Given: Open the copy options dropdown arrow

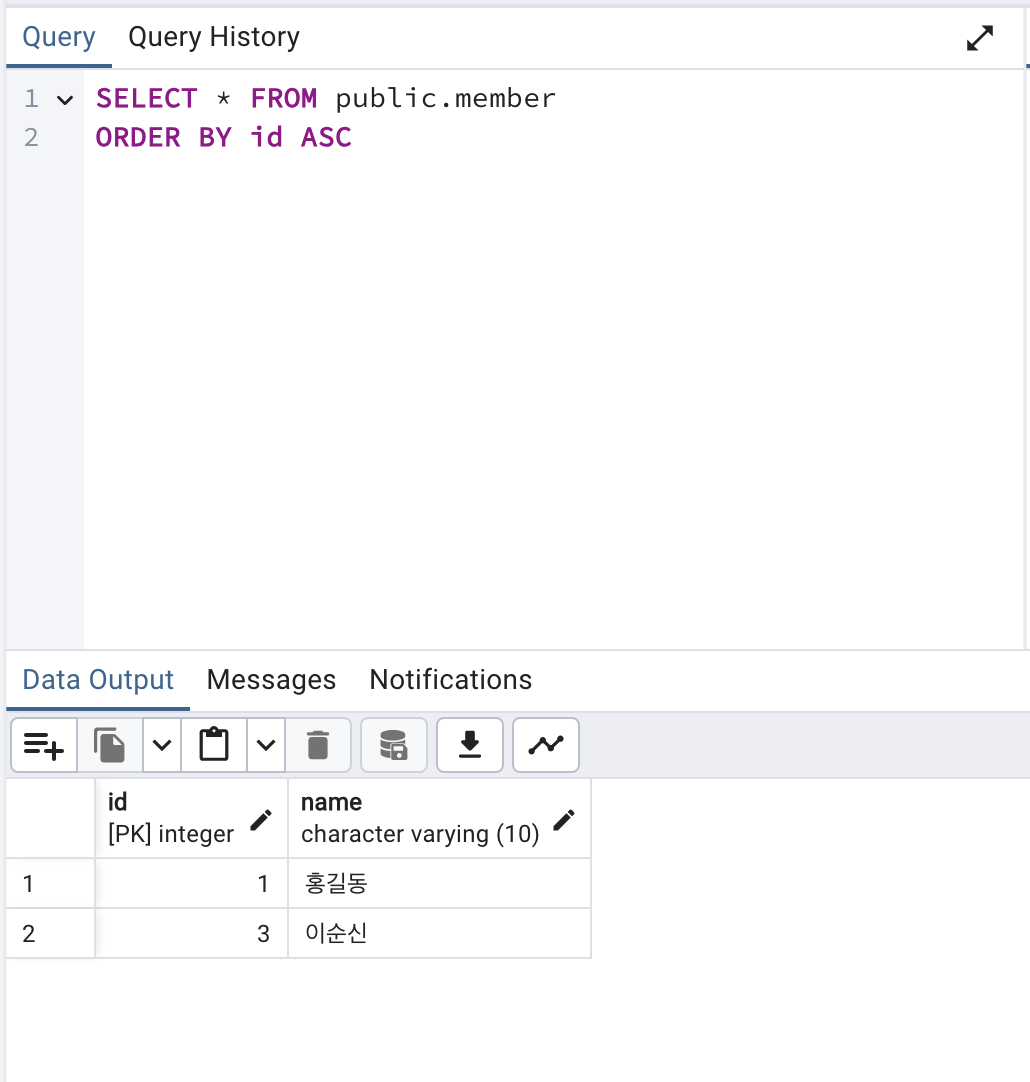Looking at the screenshot, I should tap(162, 745).
